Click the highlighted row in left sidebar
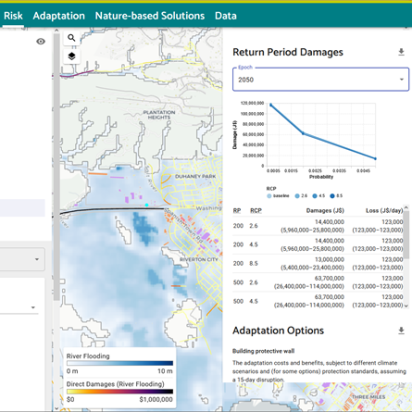412x412 pixels. click(22, 208)
